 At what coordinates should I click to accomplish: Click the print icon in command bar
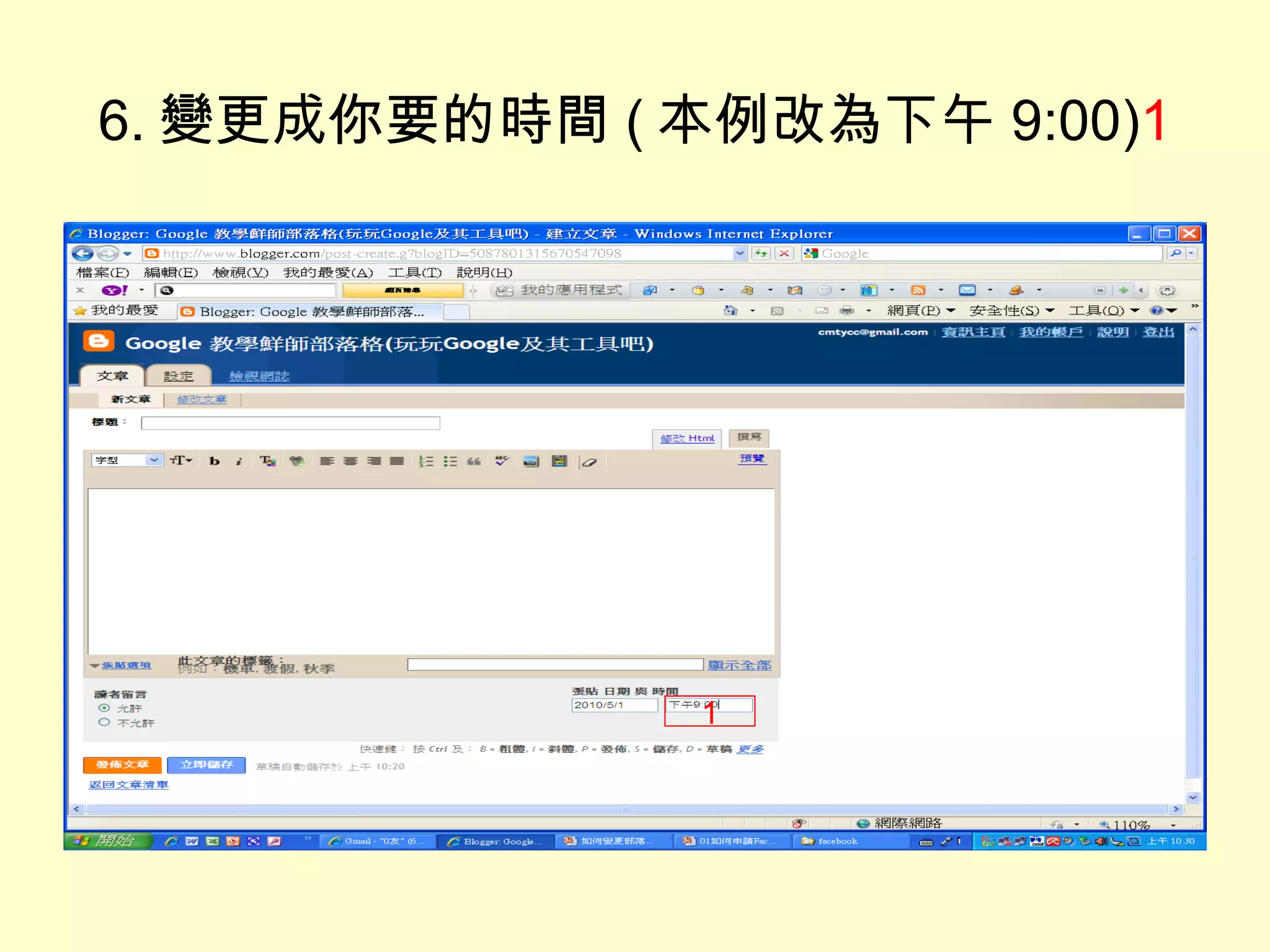point(846,310)
